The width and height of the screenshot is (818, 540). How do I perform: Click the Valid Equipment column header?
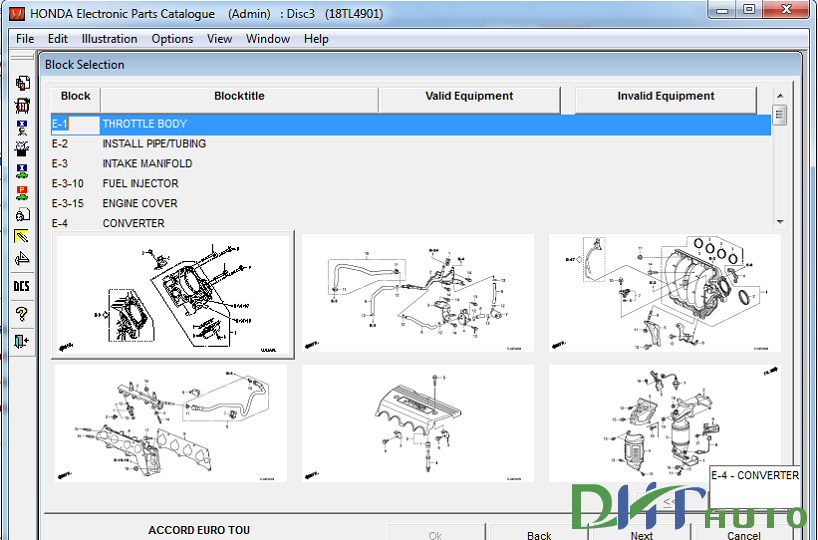(469, 100)
